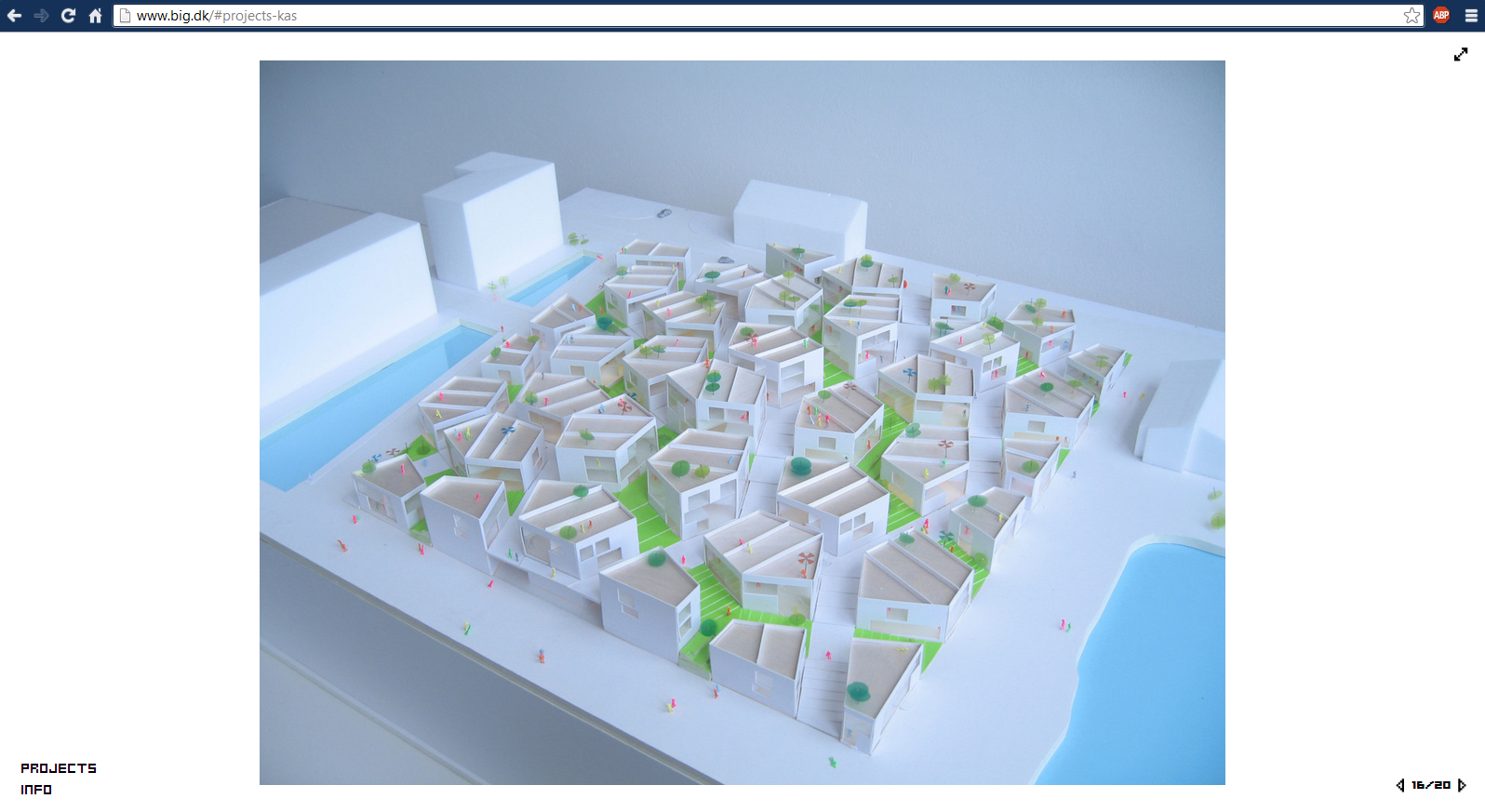Open the Adblock Plus extension icon
The image size is (1485, 812).
click(x=1441, y=15)
